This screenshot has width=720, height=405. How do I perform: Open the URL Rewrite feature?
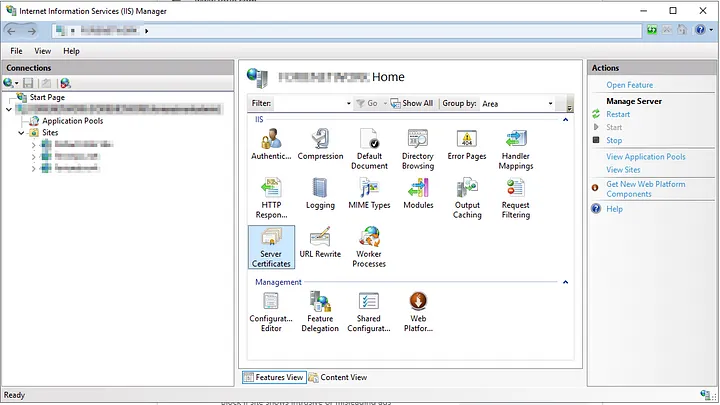coord(320,242)
